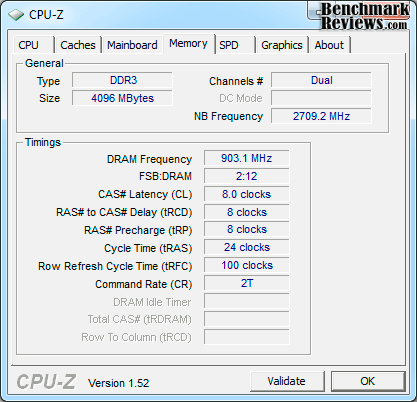Click the DRAM Frequency label
The width and height of the screenshot is (417, 402).
click(149, 159)
